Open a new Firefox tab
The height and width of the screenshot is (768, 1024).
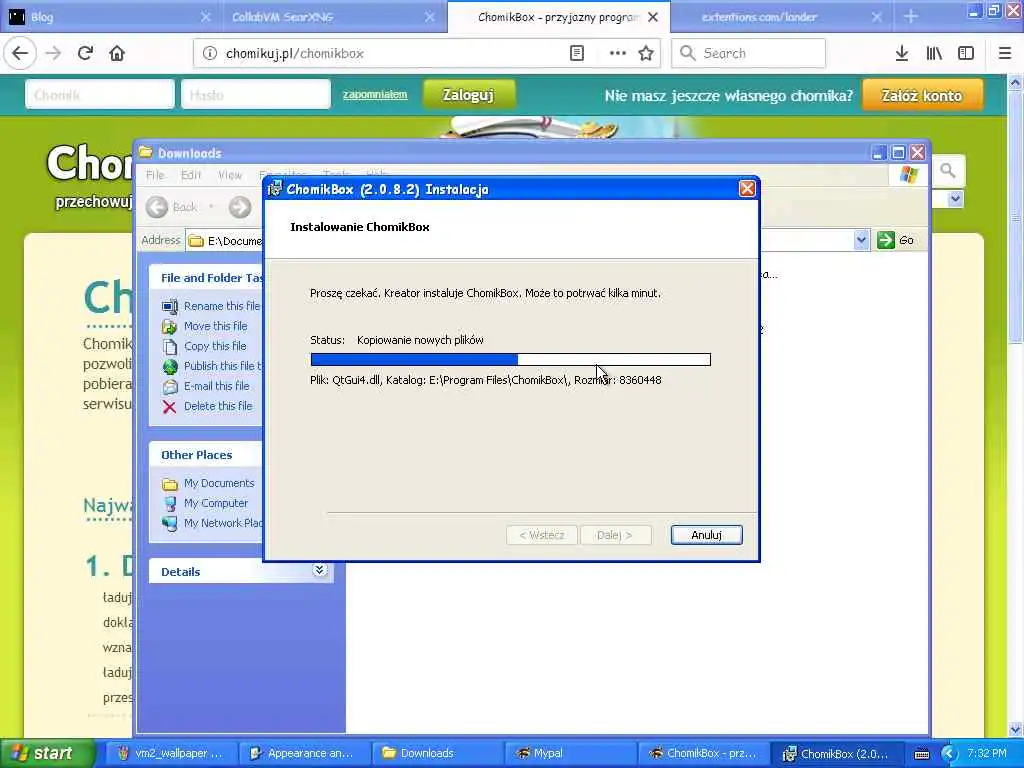pyautogui.click(x=910, y=17)
